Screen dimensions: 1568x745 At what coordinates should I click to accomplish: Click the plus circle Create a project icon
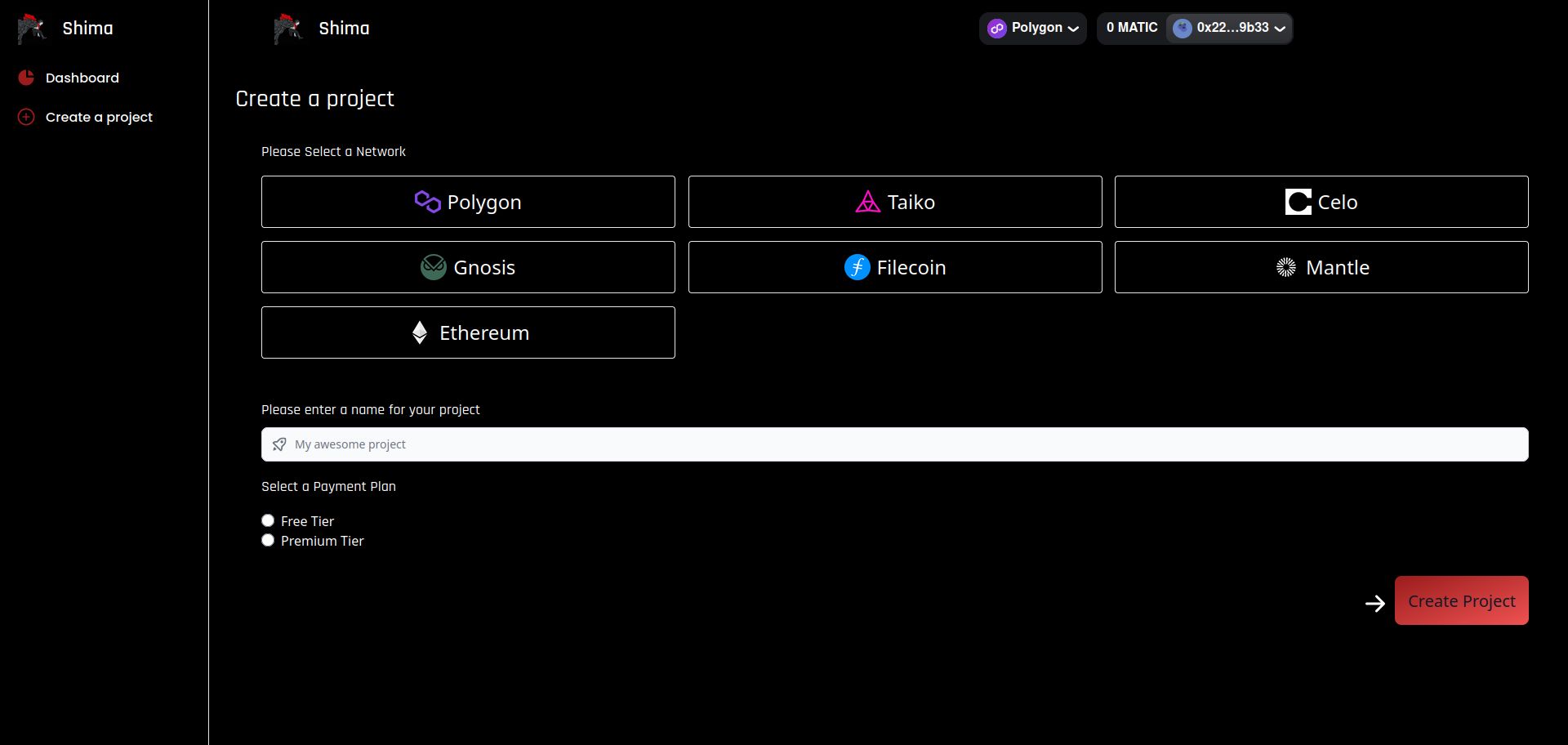[x=26, y=117]
